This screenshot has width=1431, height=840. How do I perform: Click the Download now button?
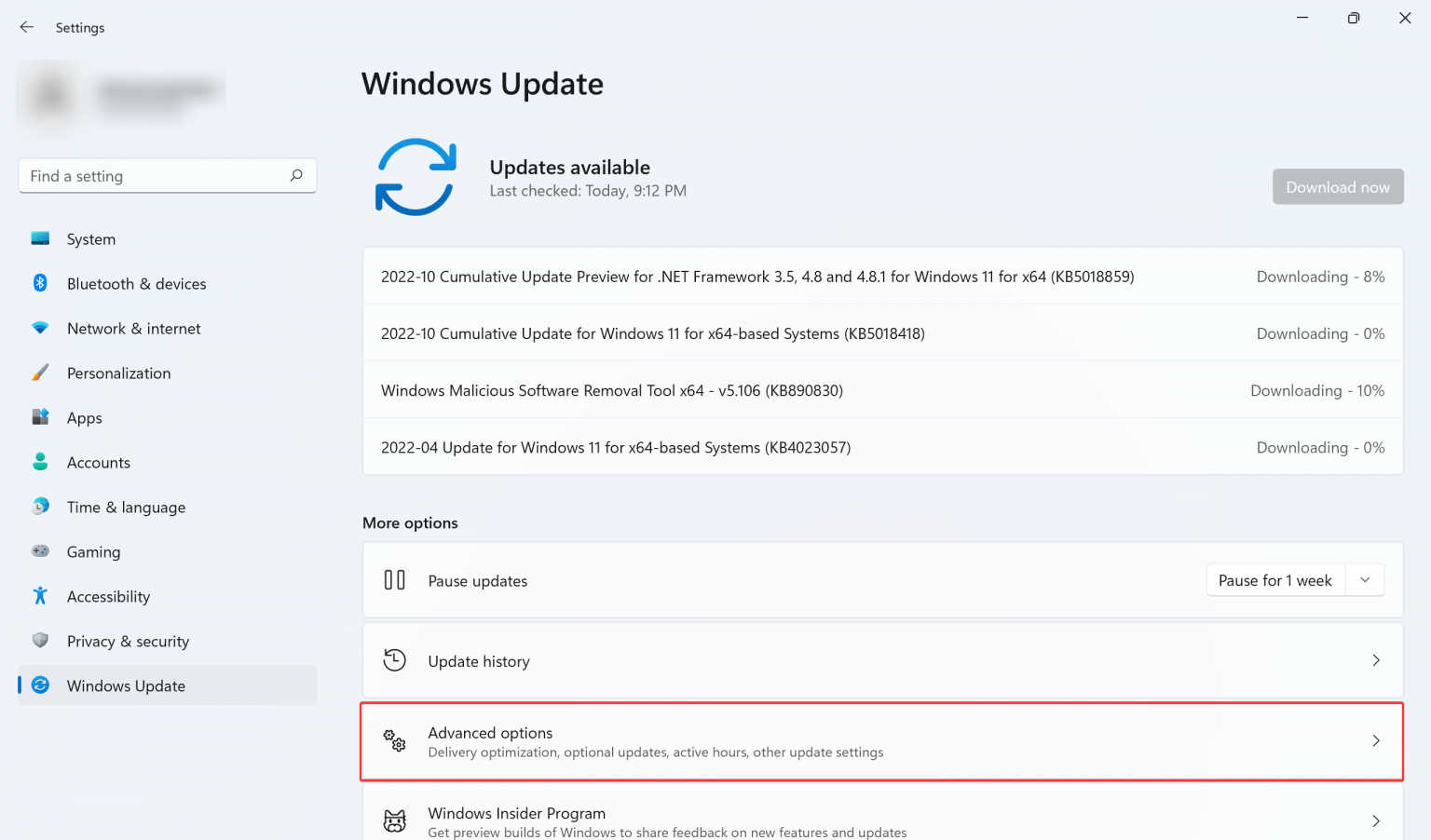[x=1338, y=187]
